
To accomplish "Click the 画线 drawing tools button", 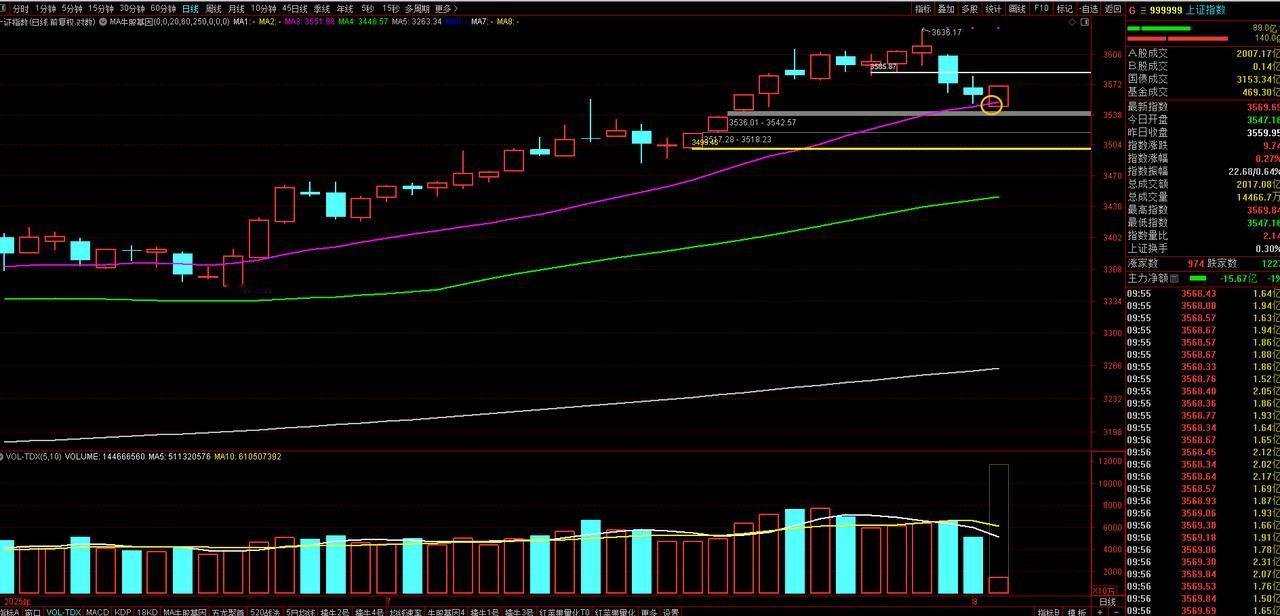I will click(x=1018, y=8).
